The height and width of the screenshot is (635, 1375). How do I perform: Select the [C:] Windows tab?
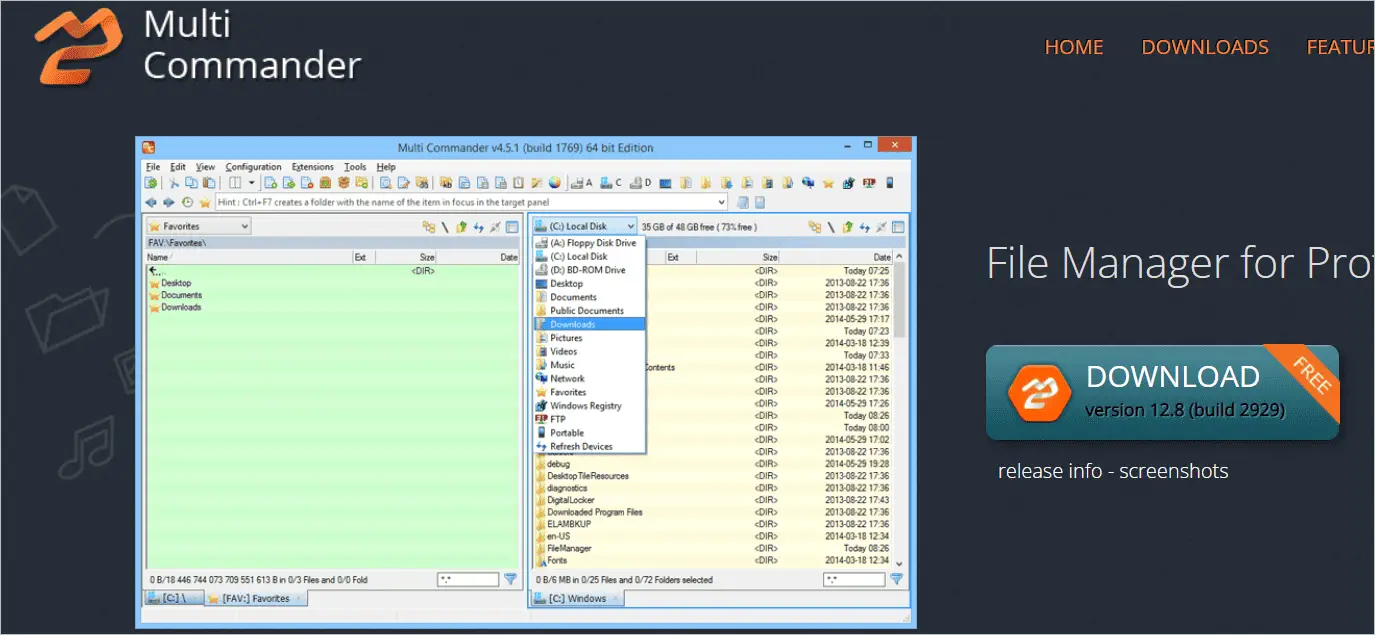click(x=577, y=598)
